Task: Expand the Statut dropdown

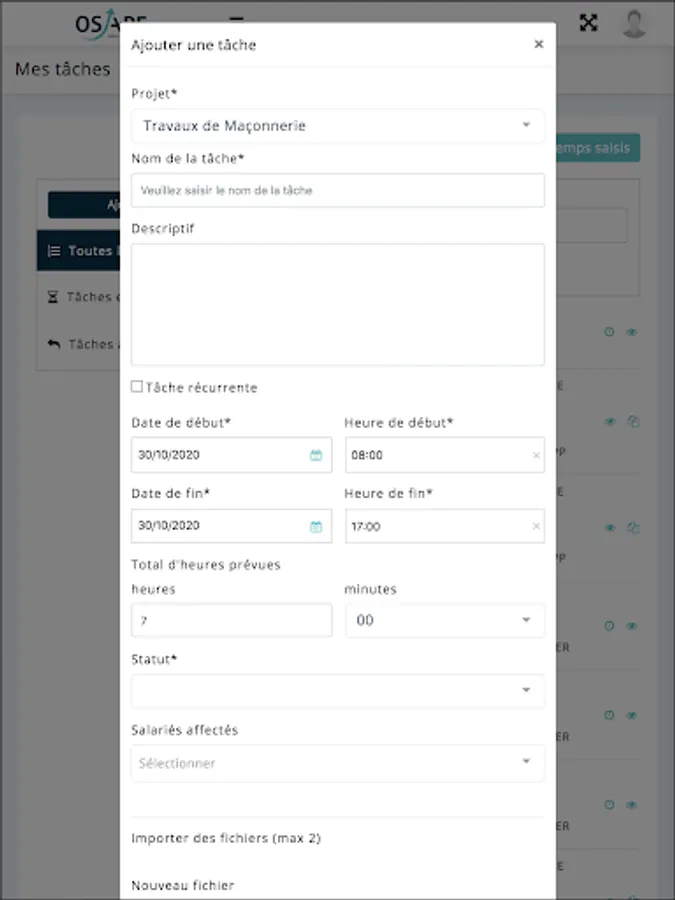Action: [526, 691]
